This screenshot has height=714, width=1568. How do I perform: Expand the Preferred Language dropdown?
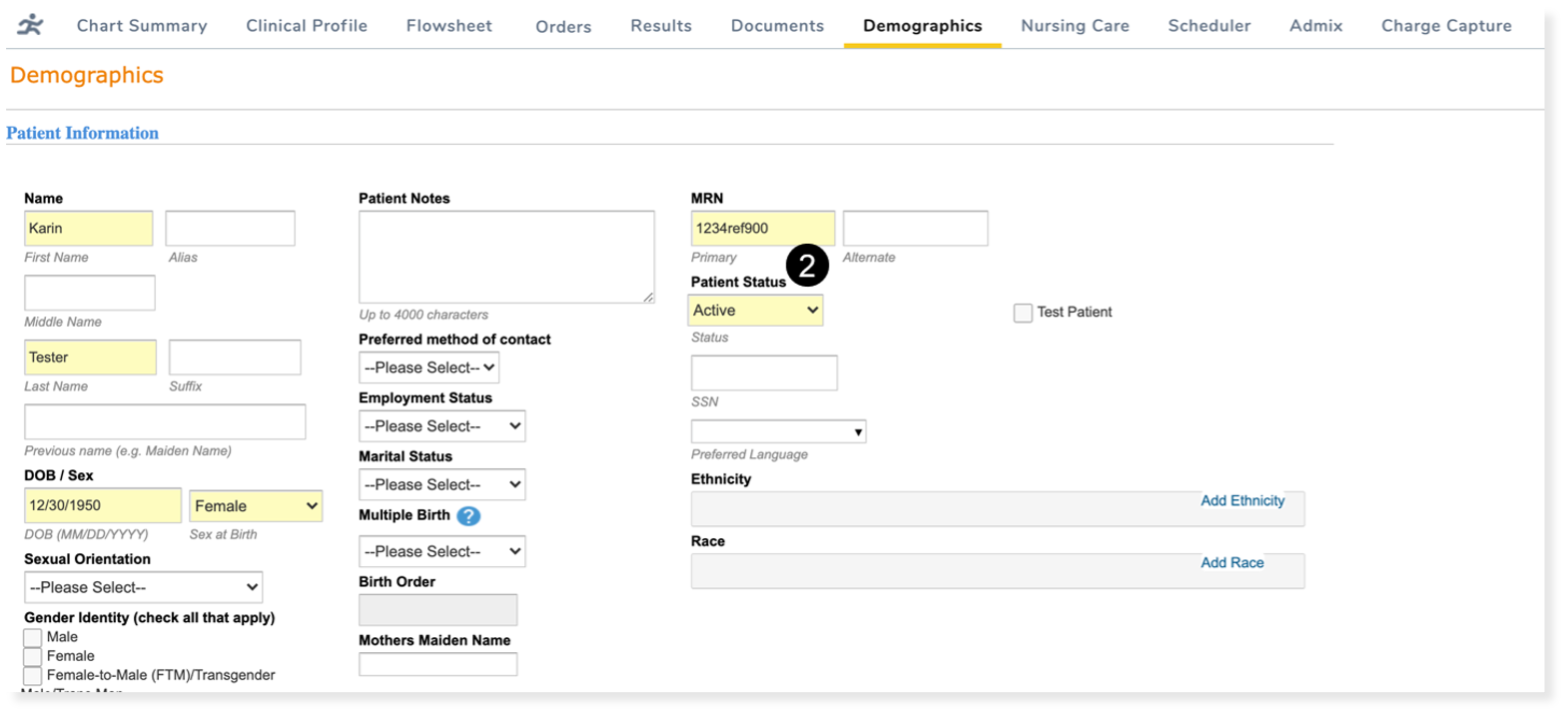click(x=778, y=431)
